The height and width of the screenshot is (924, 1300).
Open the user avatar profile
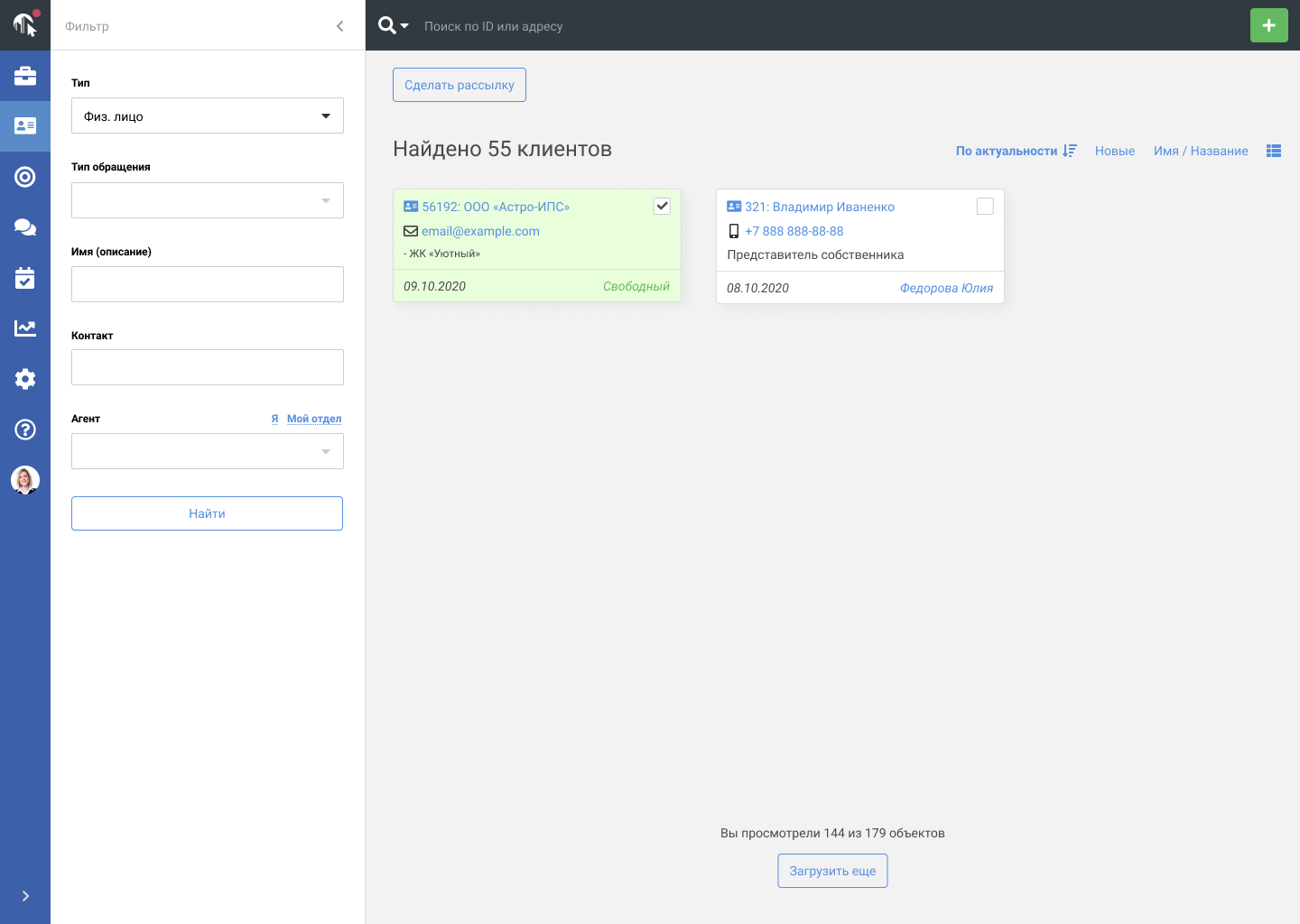[x=25, y=480]
